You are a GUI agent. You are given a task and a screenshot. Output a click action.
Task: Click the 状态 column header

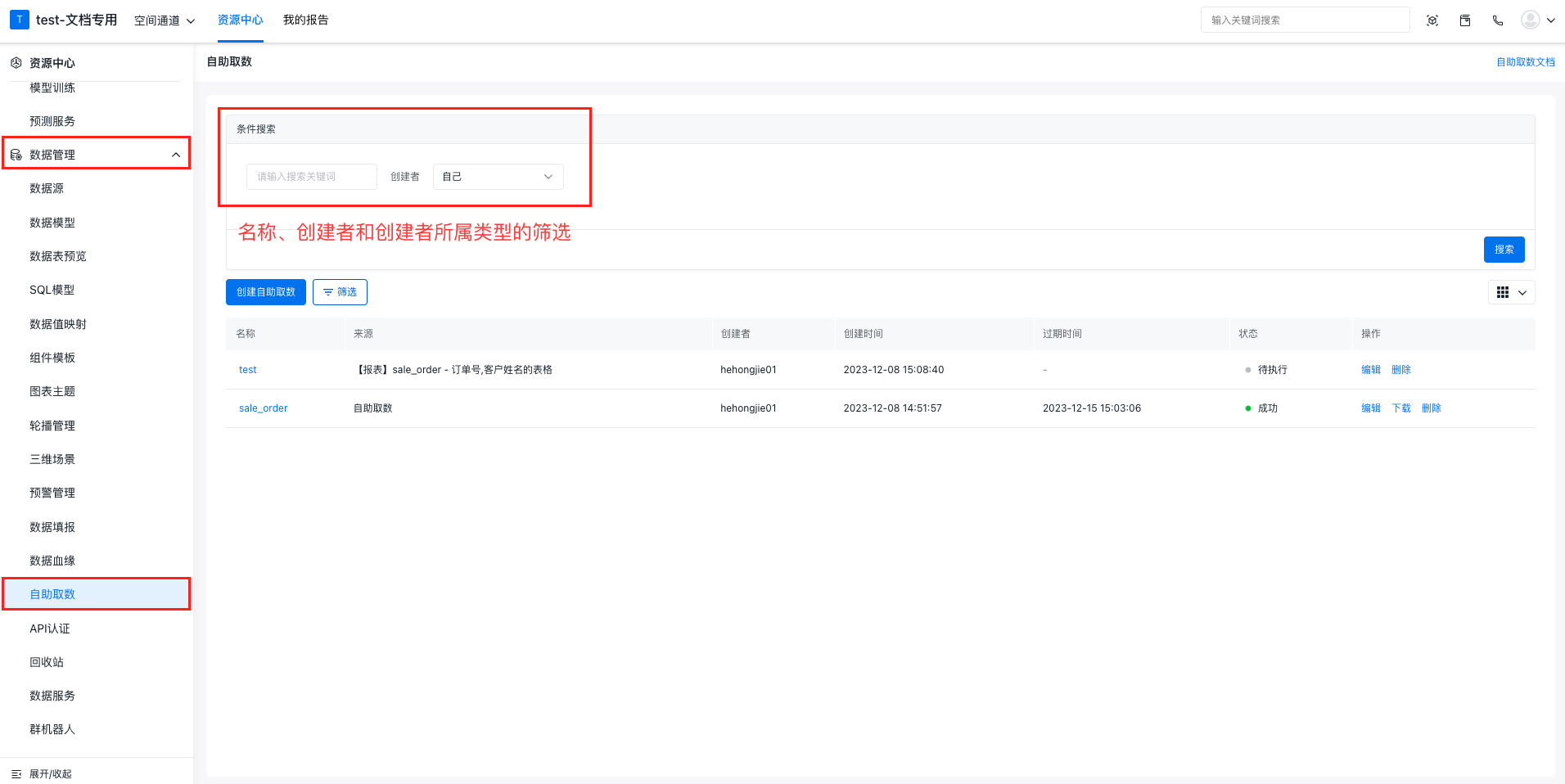(1248, 334)
